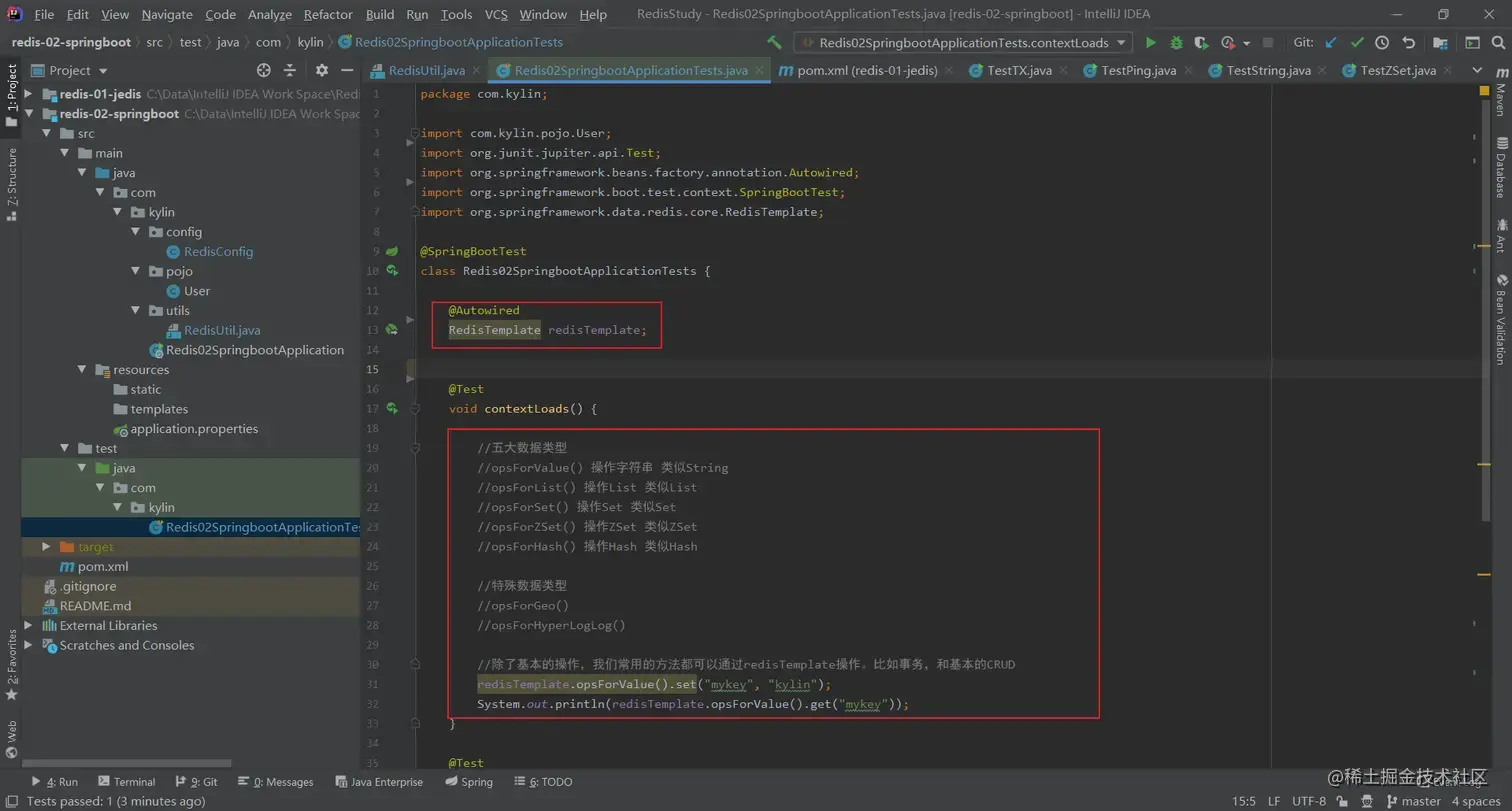The image size is (1512, 811).
Task: Toggle the Database side panel
Action: click(1500, 167)
